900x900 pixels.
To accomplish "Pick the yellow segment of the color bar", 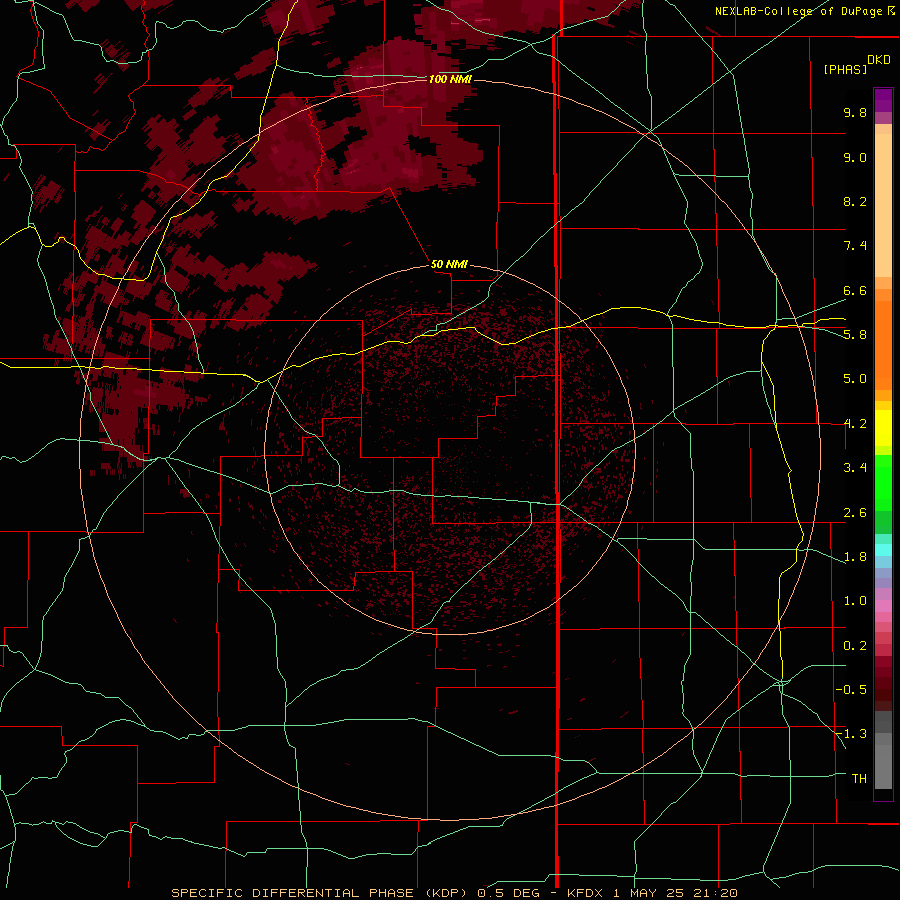I will (x=883, y=428).
